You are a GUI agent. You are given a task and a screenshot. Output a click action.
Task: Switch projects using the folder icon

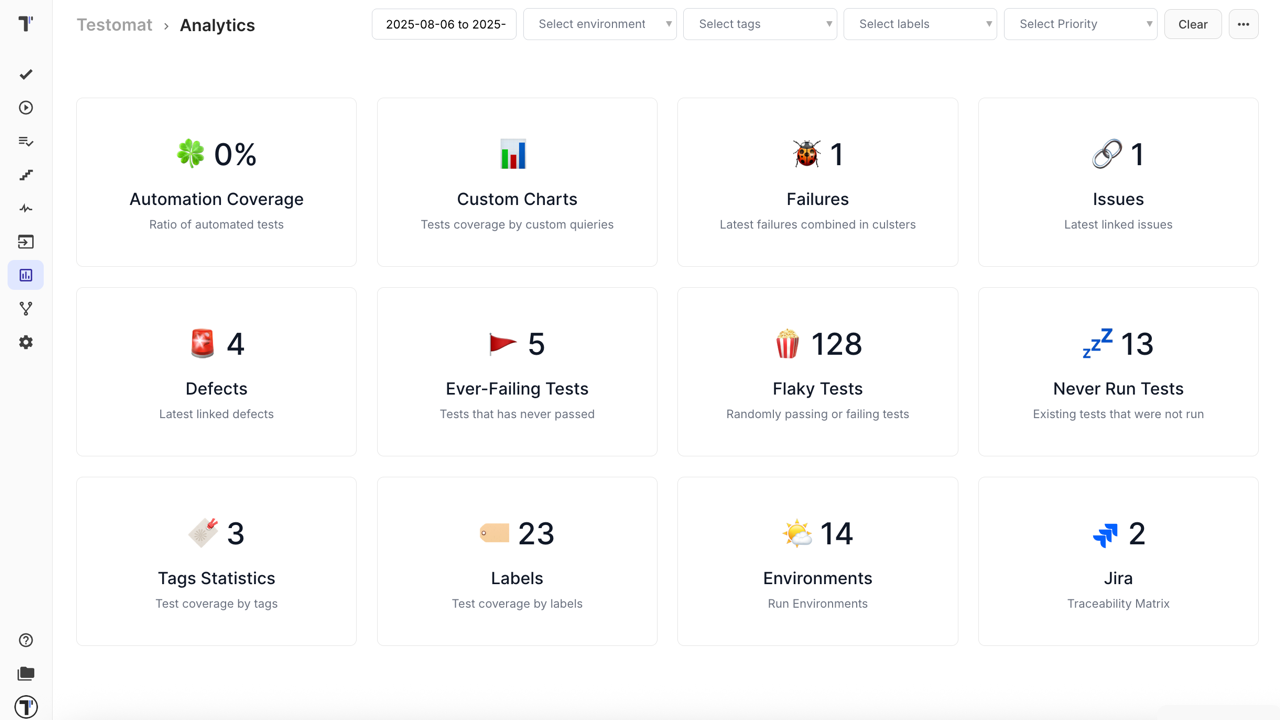click(x=25, y=673)
